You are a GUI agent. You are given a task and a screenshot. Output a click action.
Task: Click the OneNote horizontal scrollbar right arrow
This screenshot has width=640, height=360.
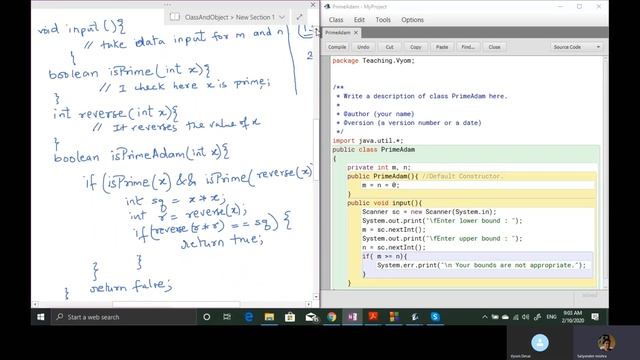coord(308,304)
